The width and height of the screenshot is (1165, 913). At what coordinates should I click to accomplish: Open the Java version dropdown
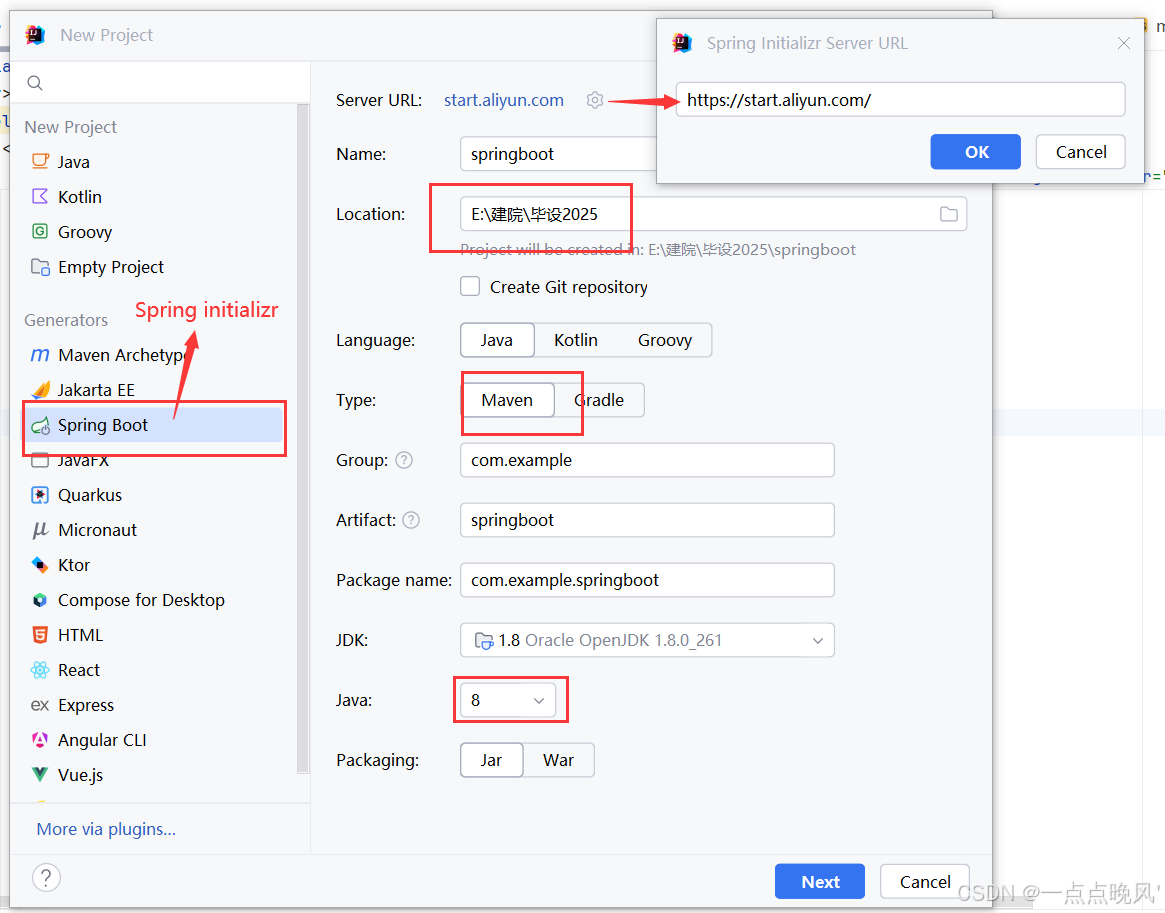(507, 700)
